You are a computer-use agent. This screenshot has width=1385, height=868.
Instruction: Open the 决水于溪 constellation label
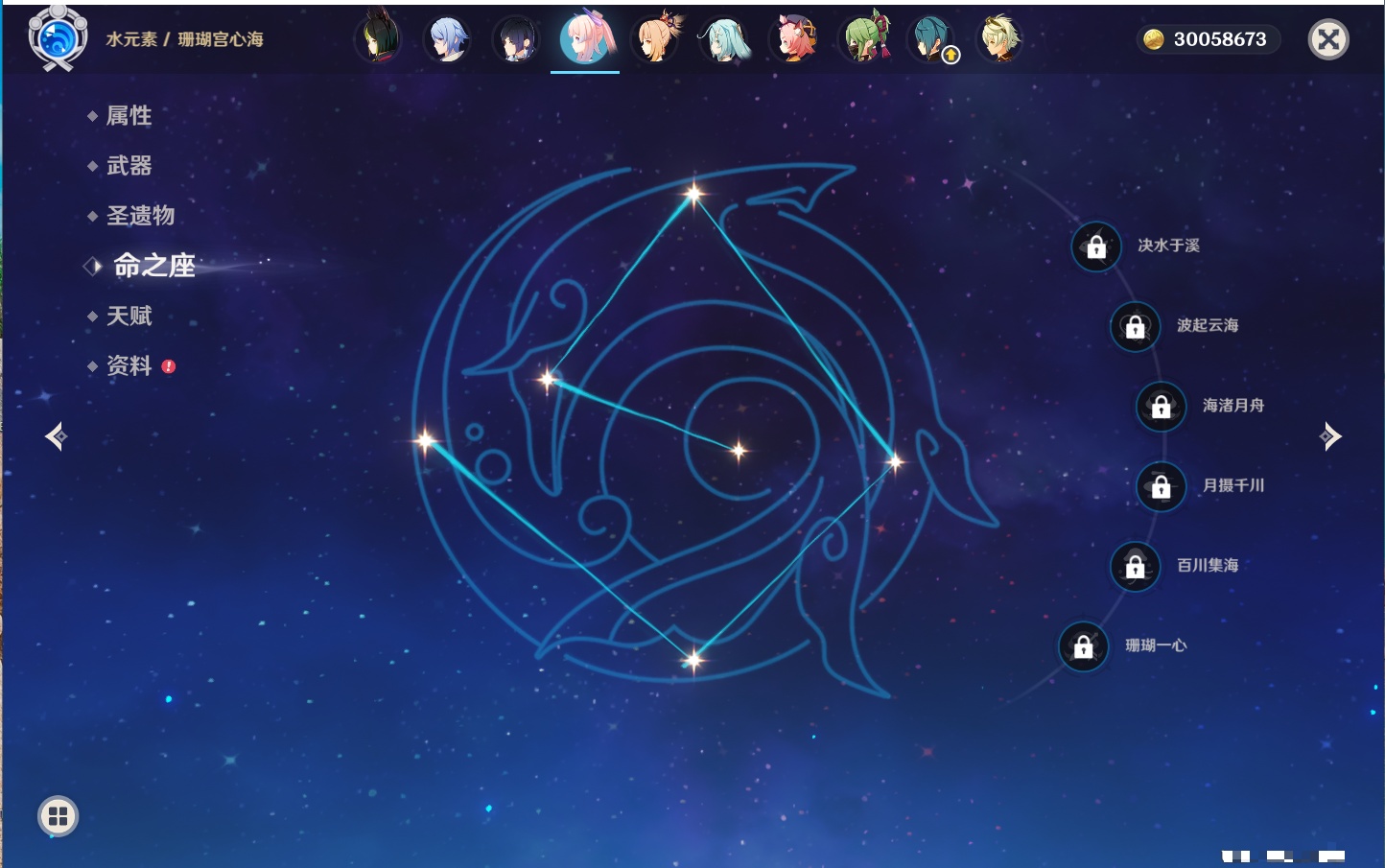(x=1168, y=246)
